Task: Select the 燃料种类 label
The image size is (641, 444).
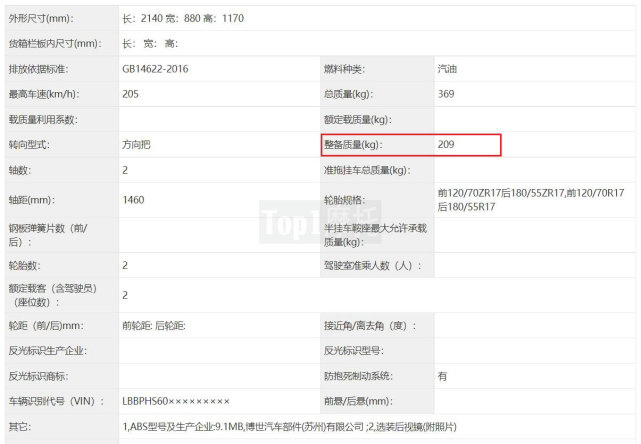Action: pos(344,69)
